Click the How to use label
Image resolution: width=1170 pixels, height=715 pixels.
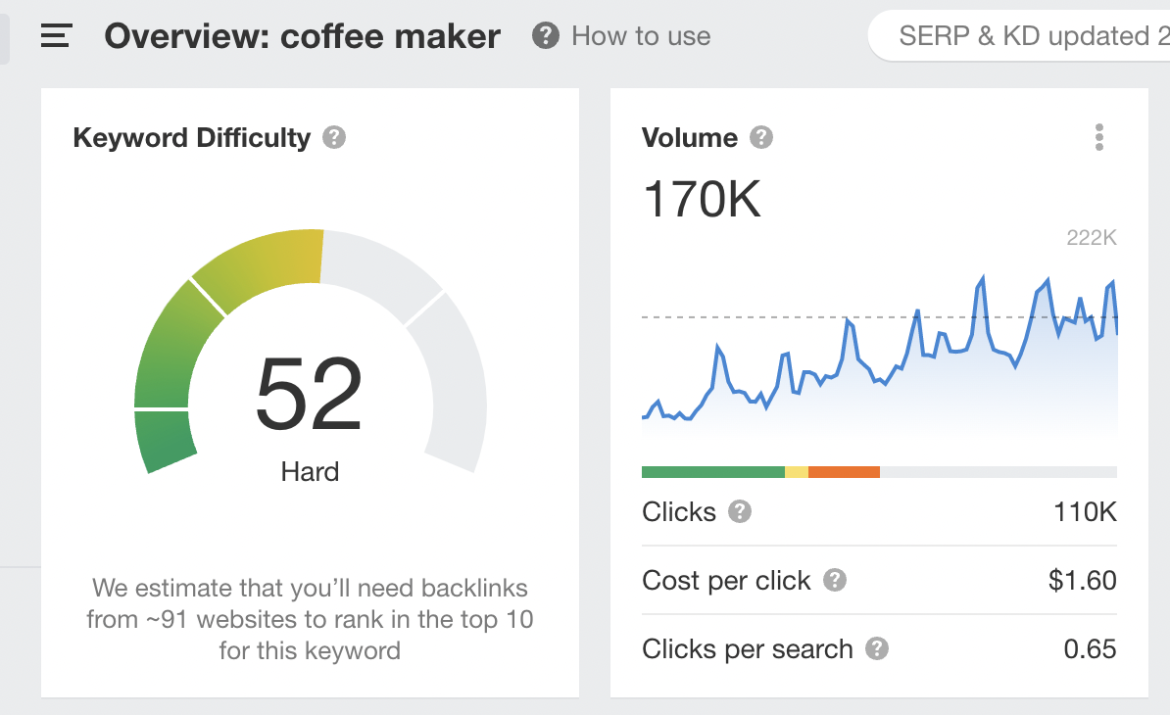tap(640, 36)
